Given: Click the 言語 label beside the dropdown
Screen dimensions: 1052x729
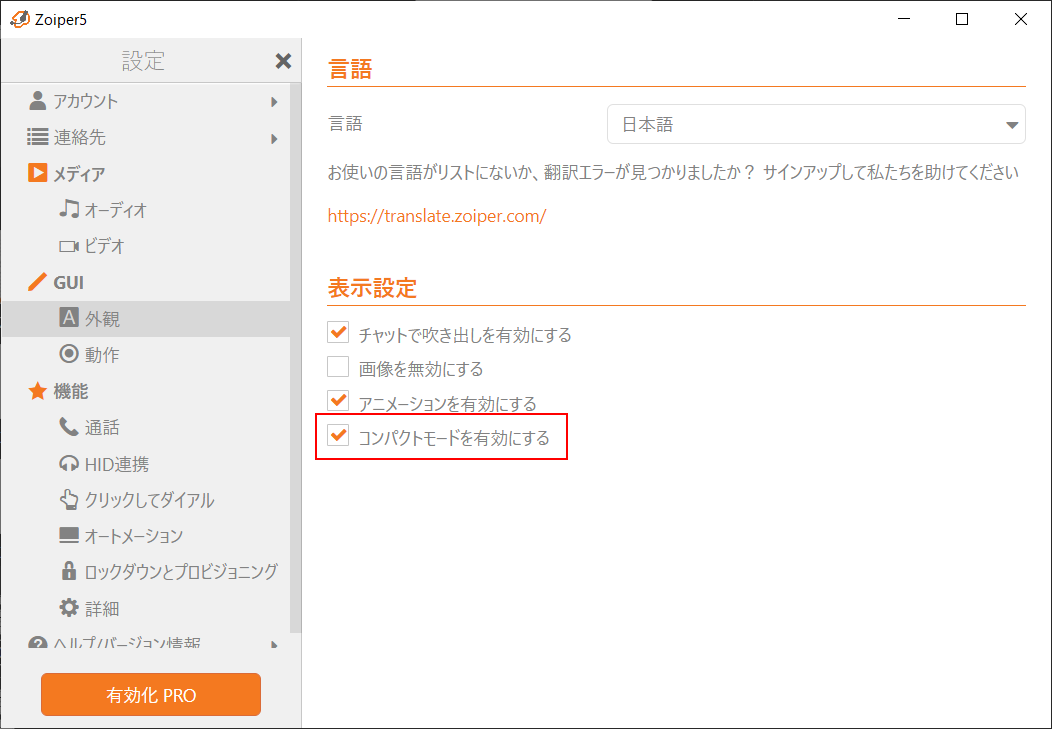Looking at the screenshot, I should [x=345, y=124].
